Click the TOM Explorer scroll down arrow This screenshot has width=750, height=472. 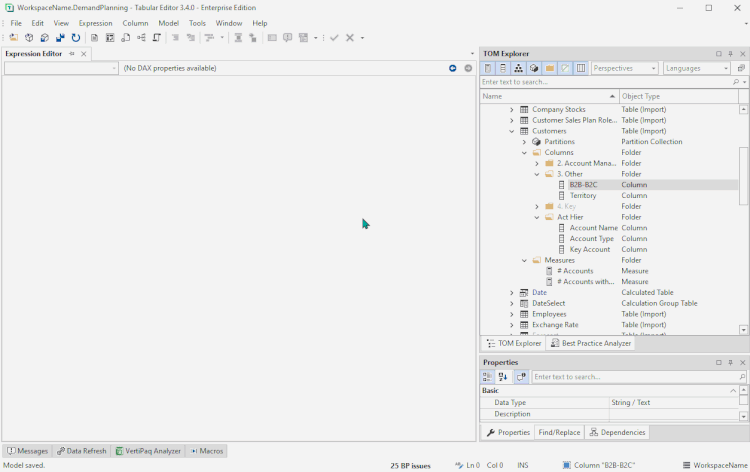pos(743,330)
